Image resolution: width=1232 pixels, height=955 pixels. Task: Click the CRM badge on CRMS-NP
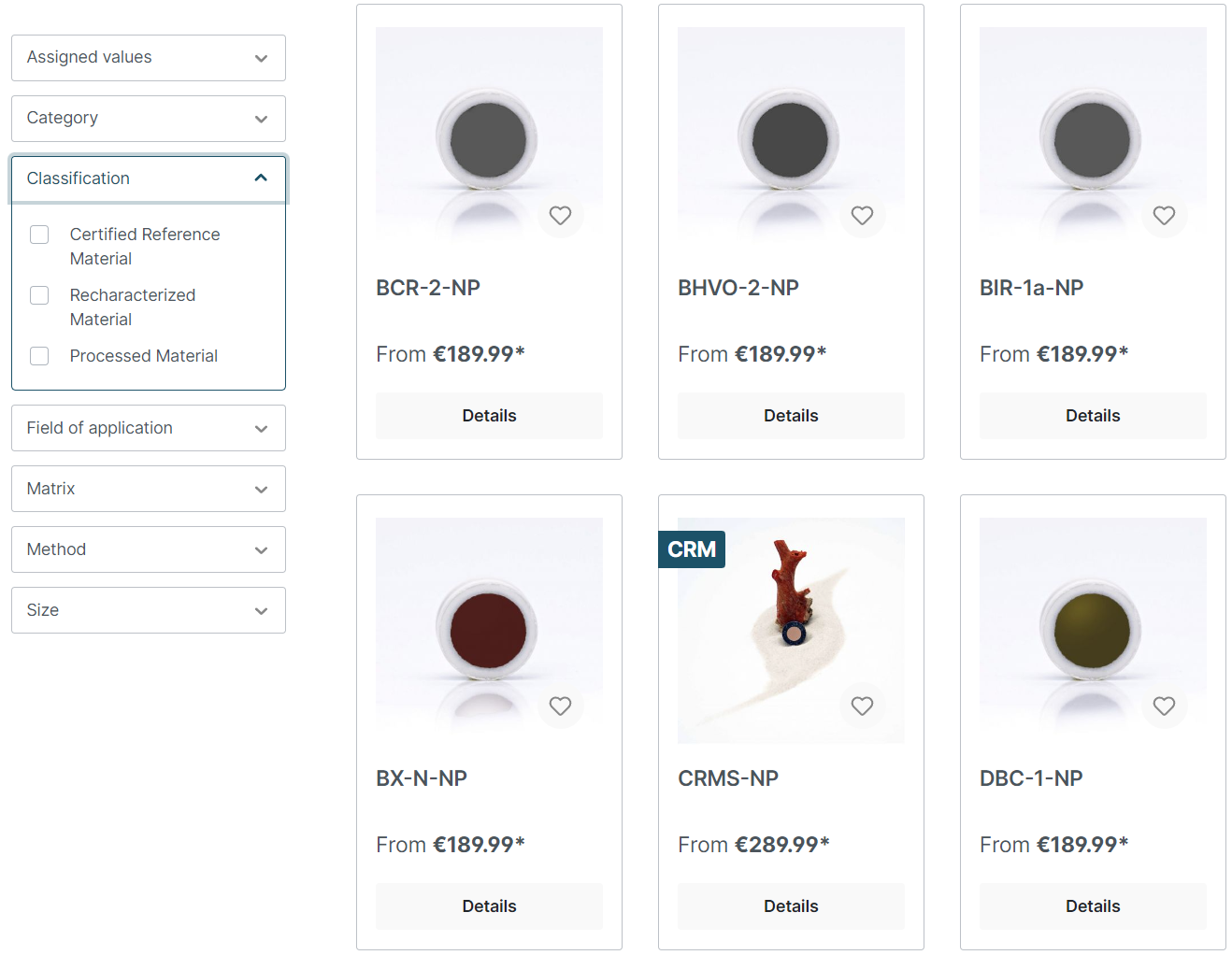(x=692, y=549)
